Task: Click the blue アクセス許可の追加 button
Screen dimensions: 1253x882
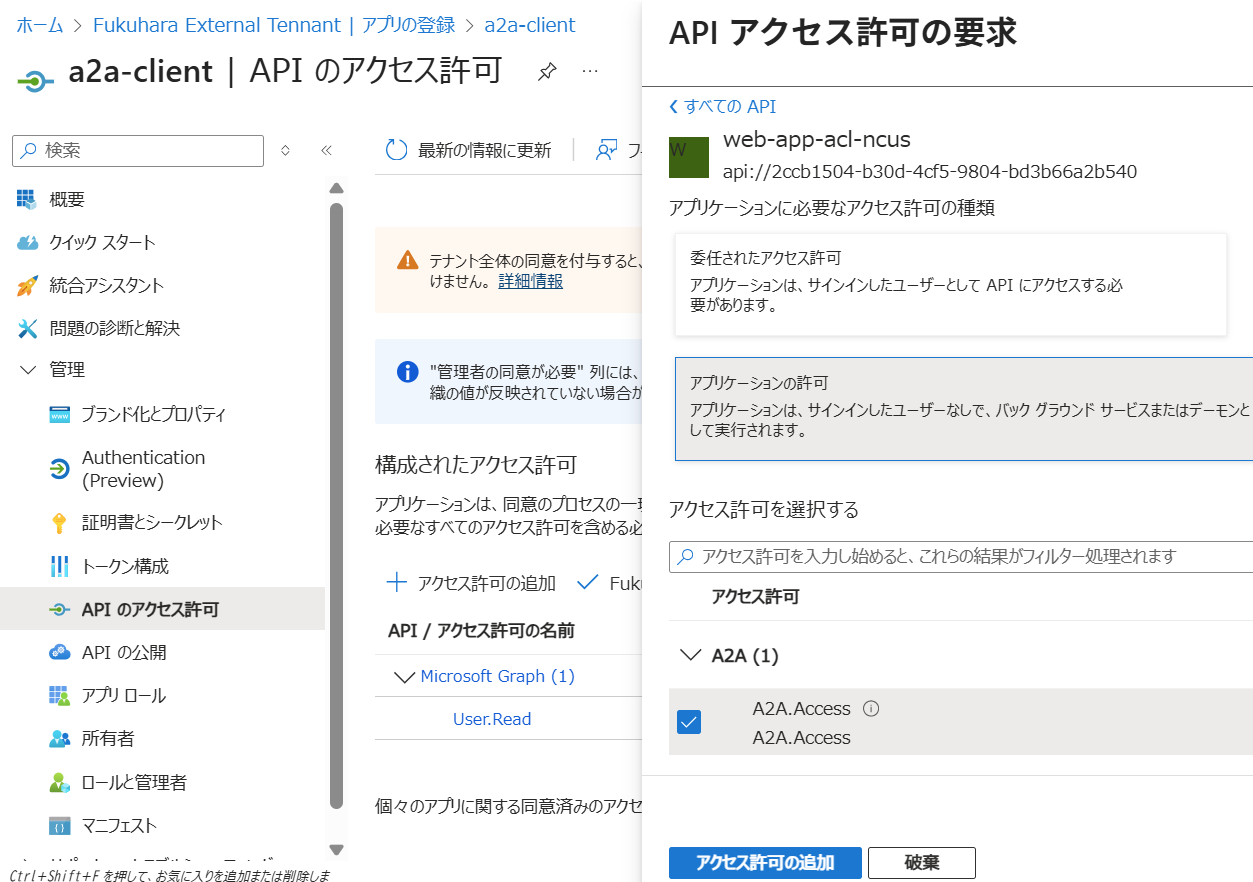Action: [765, 862]
